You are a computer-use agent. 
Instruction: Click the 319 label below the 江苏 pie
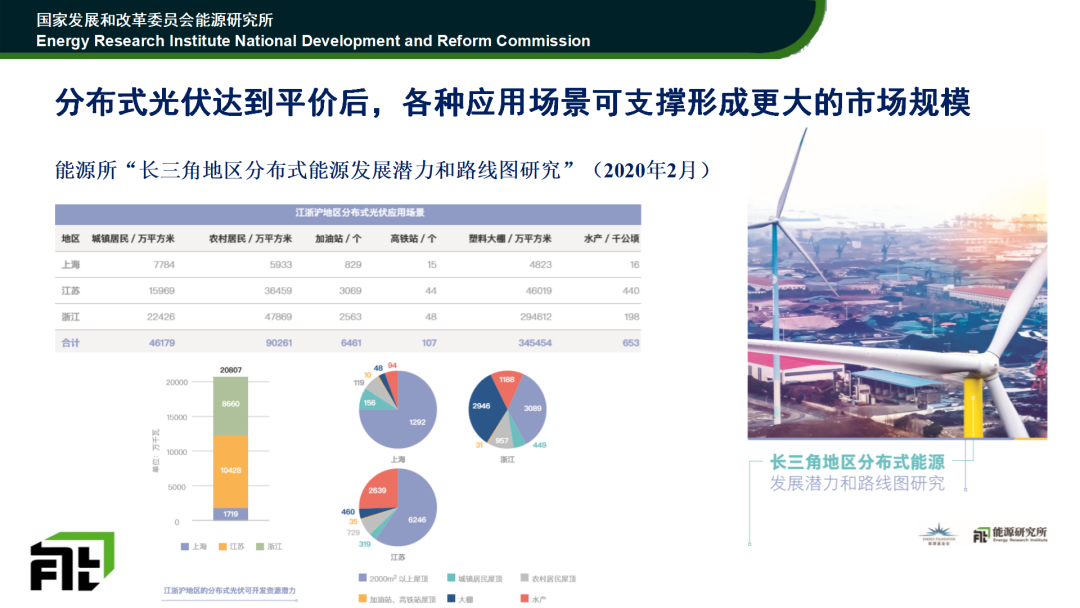364,544
